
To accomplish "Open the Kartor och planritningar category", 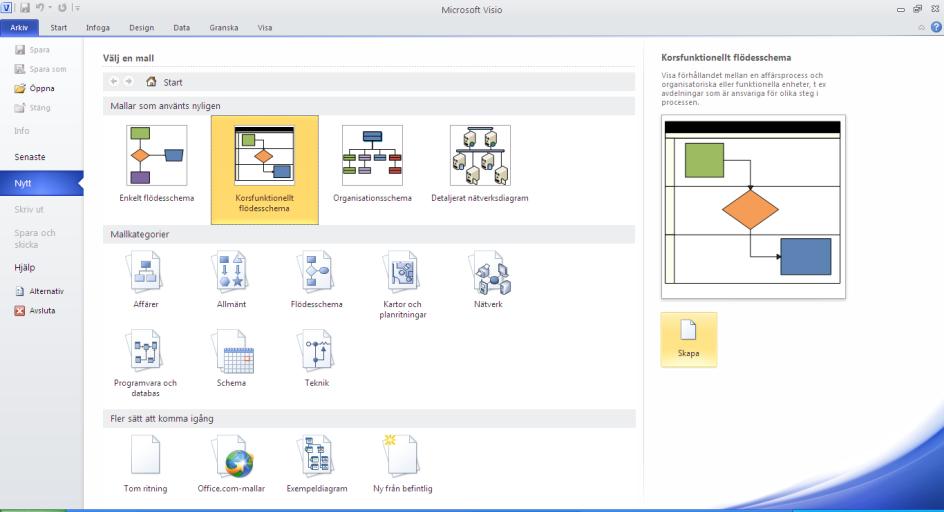I will tap(403, 285).
